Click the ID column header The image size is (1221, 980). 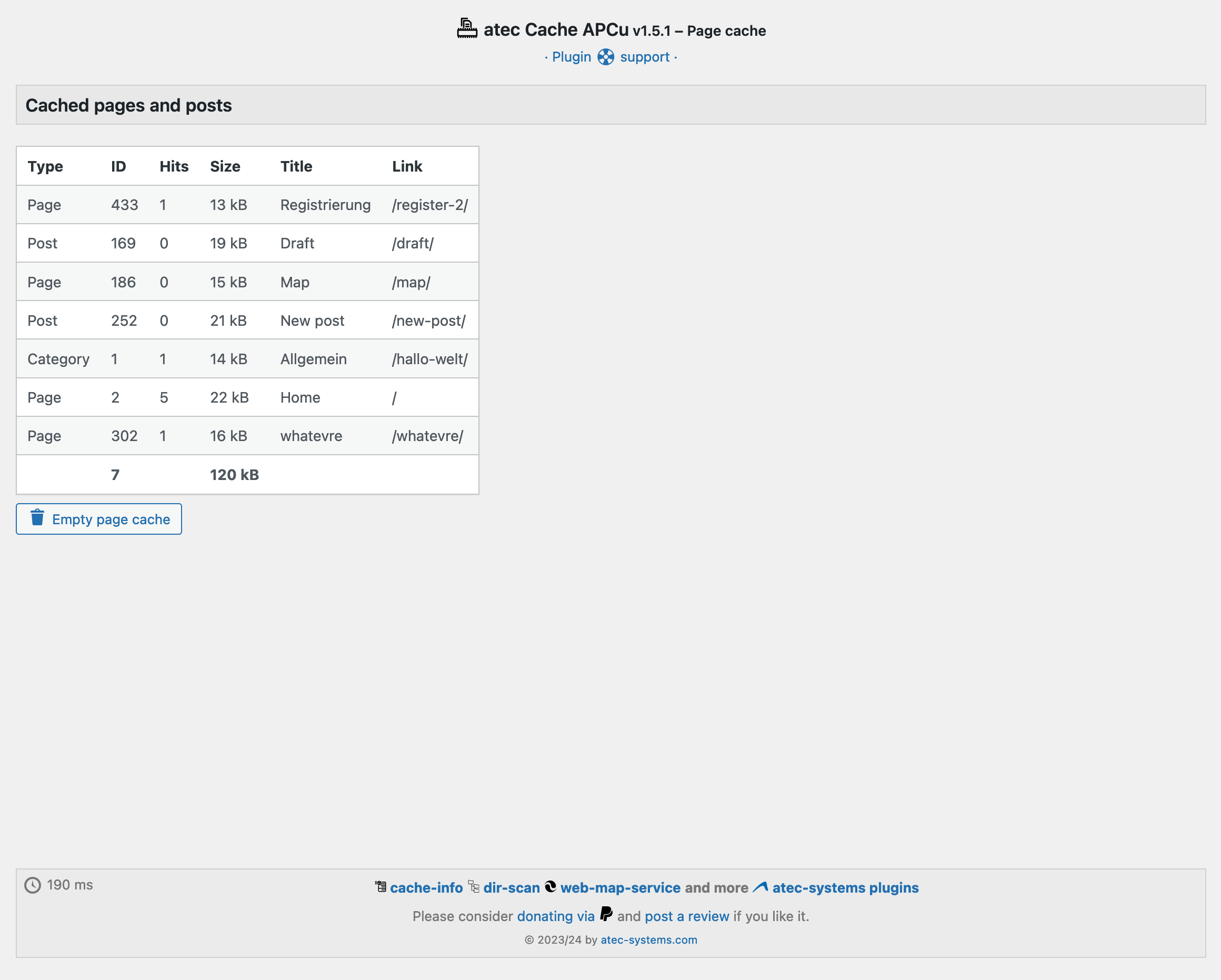118,166
